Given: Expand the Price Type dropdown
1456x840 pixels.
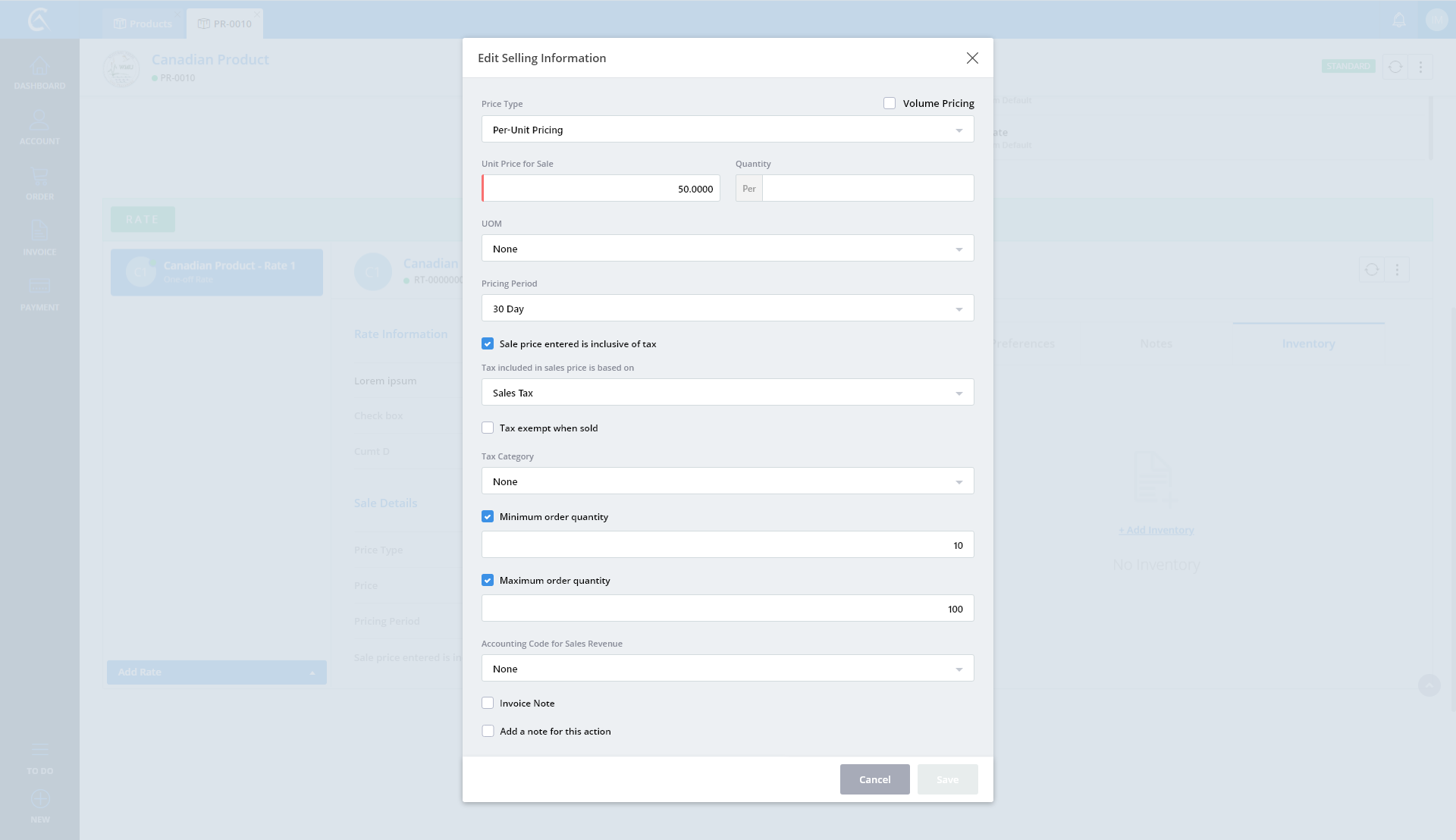Looking at the screenshot, I should coord(727,130).
